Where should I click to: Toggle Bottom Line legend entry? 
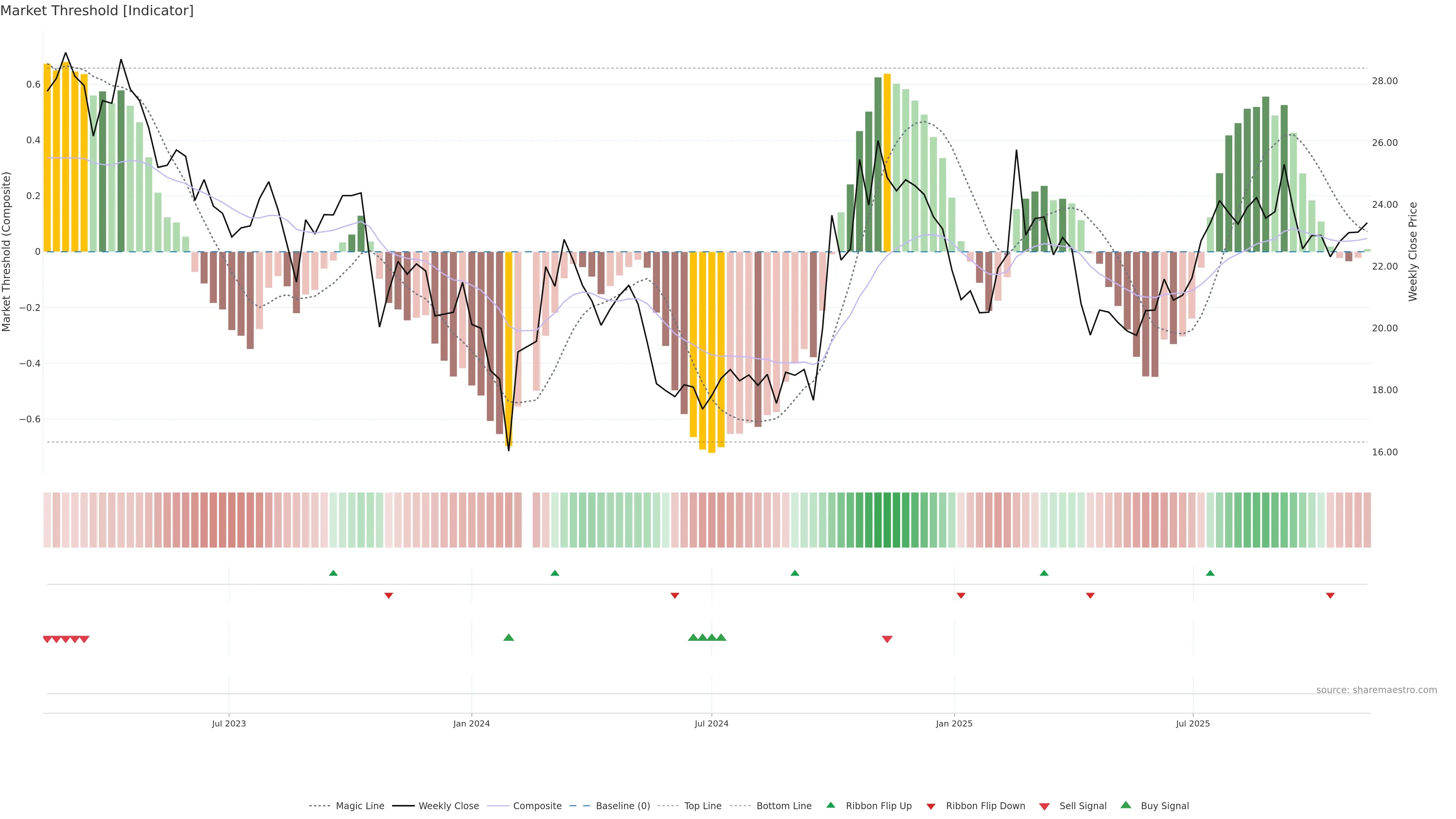click(x=783, y=806)
